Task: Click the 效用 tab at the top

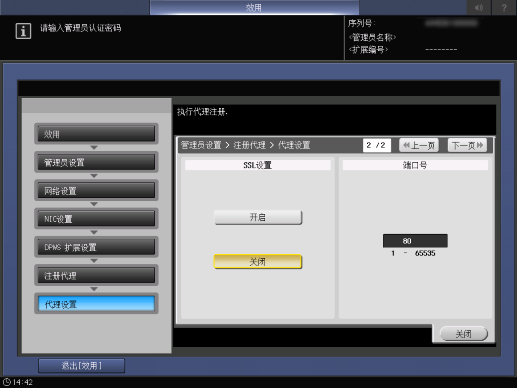Action: [254, 7]
